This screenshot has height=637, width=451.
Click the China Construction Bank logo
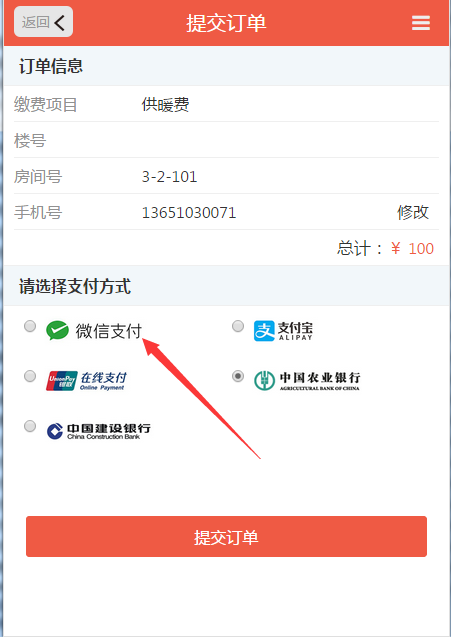98,431
